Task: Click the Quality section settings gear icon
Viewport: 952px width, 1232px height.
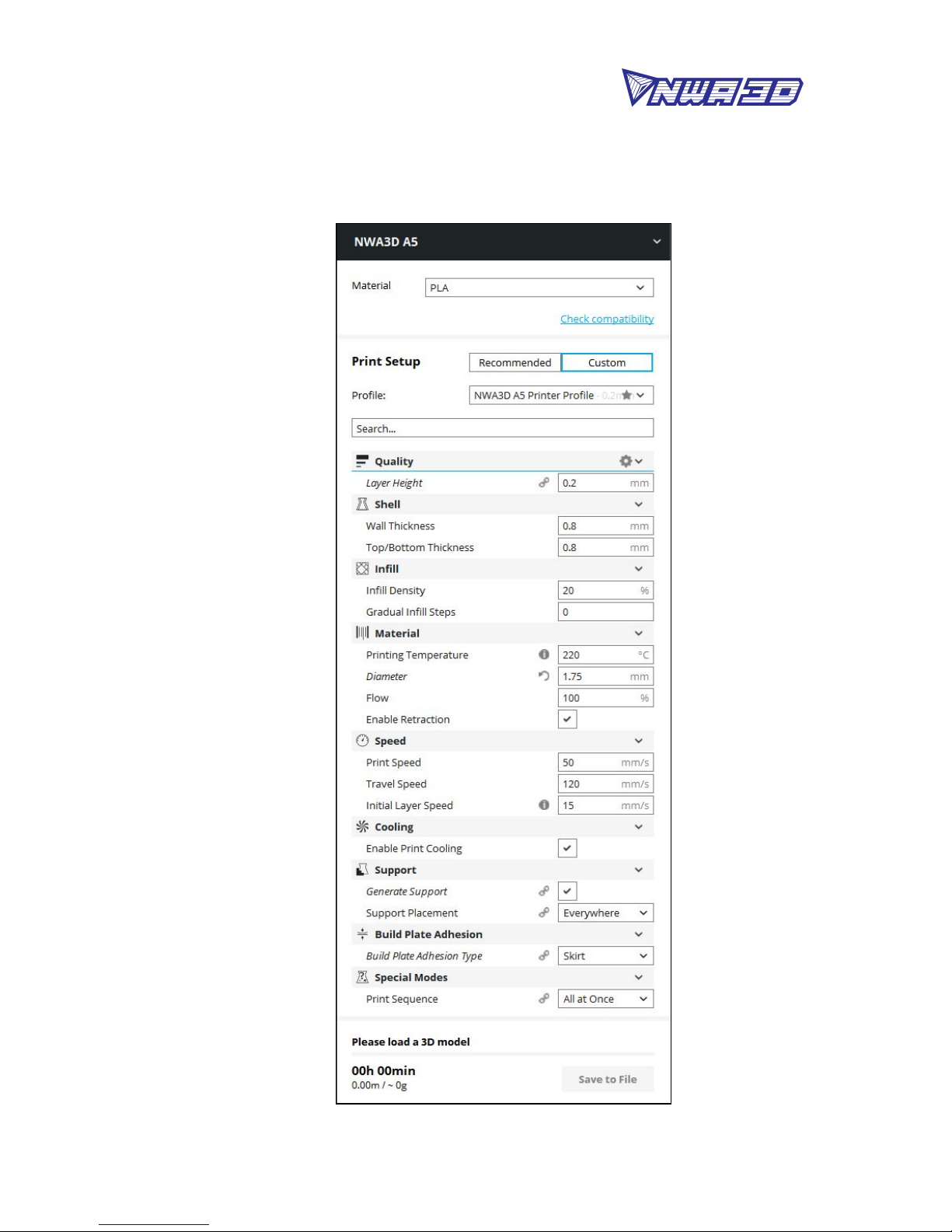Action: 626,461
